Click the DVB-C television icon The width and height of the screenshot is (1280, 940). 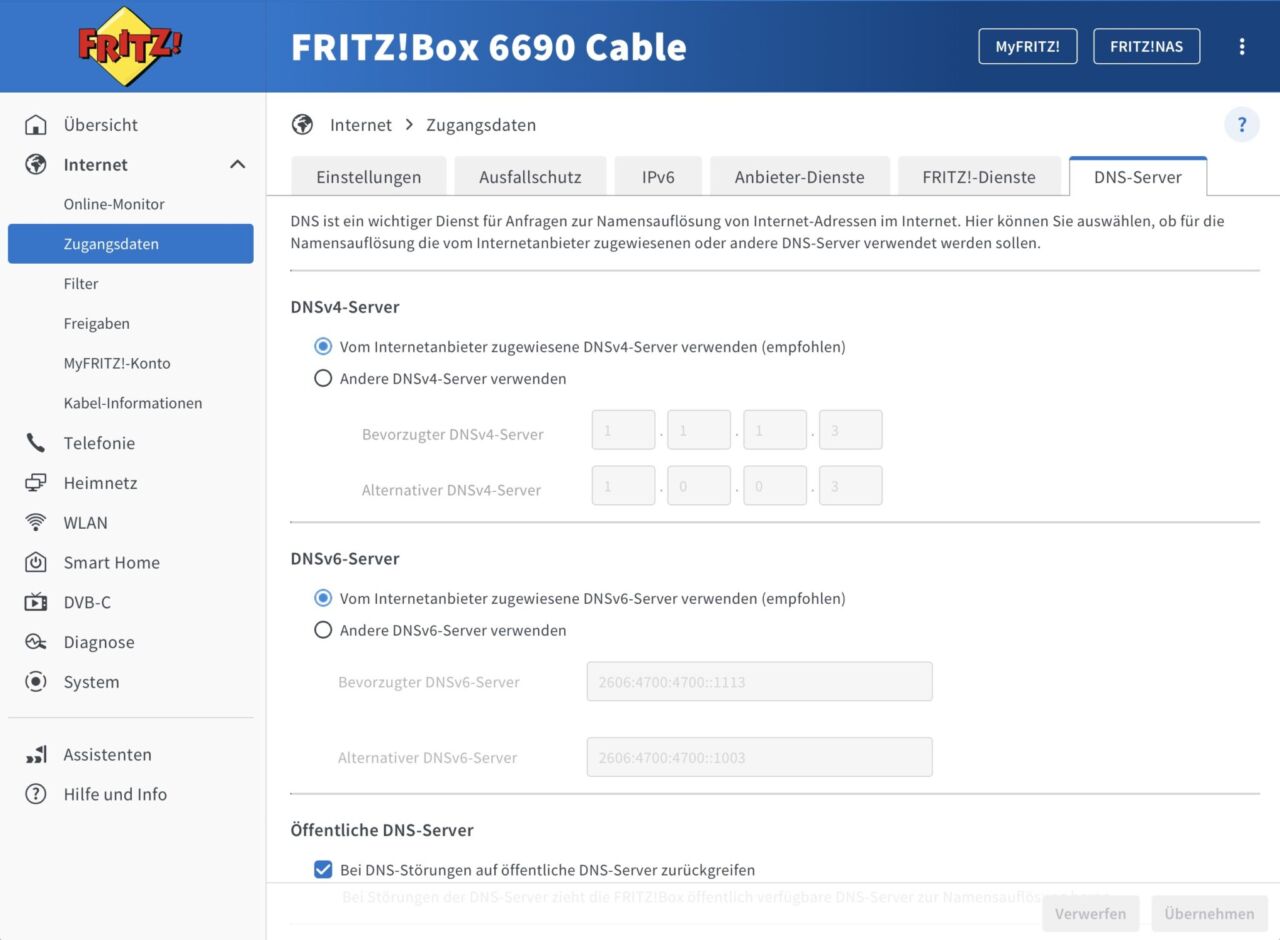[x=36, y=602]
